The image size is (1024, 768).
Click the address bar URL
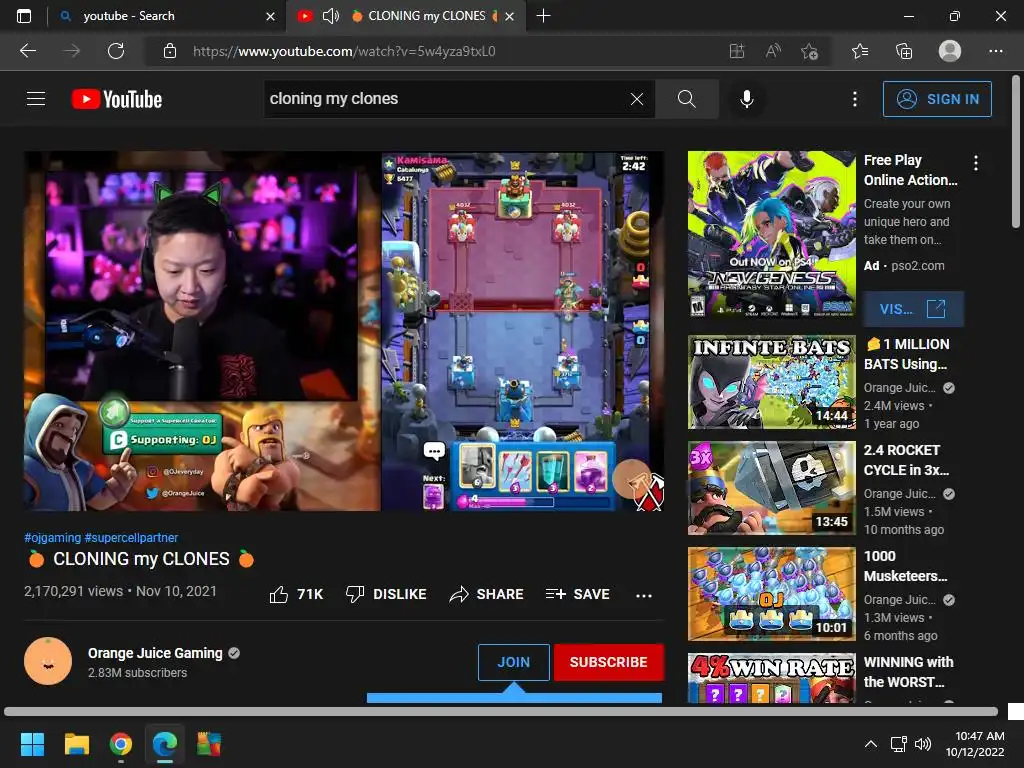click(x=344, y=51)
